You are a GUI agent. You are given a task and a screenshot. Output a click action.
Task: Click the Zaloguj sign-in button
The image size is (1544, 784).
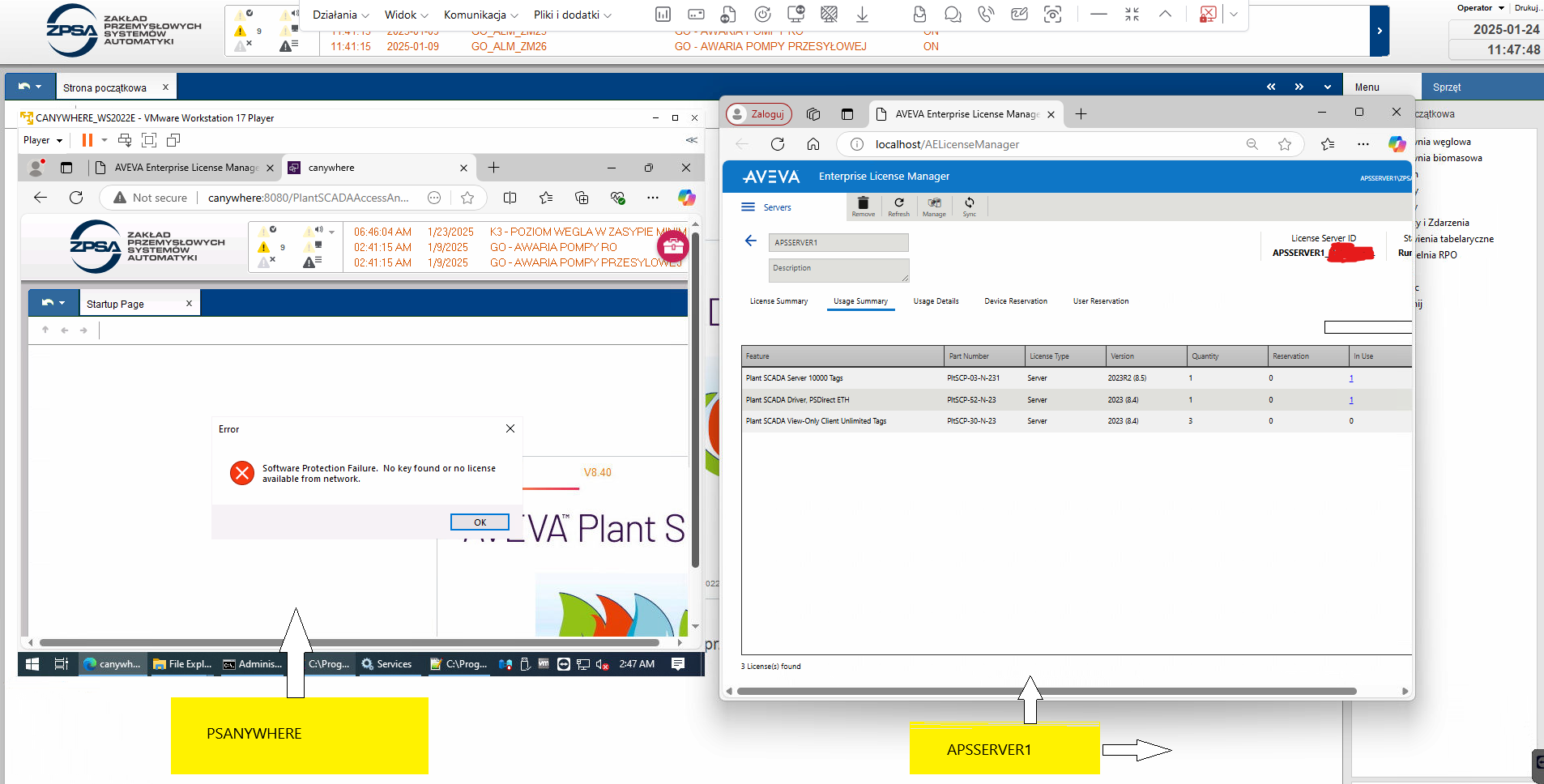[x=759, y=114]
